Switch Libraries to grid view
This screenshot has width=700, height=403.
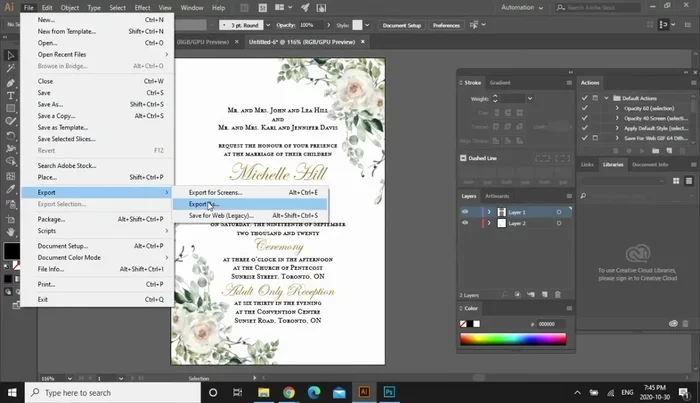tap(676, 181)
